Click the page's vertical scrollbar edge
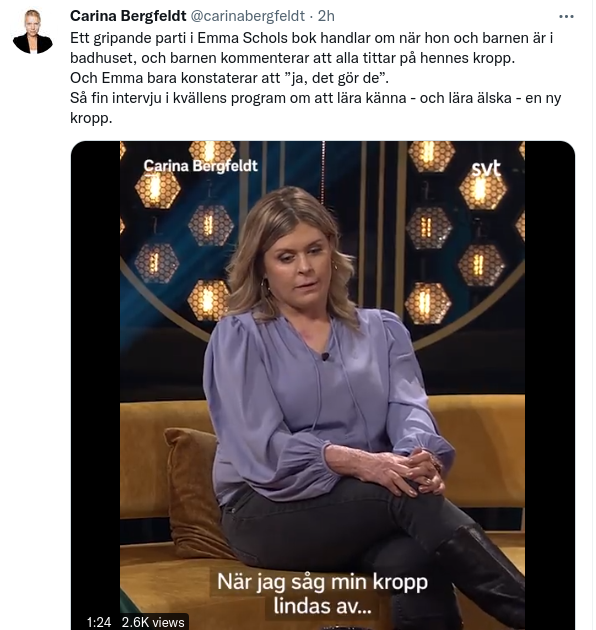Image resolution: width=596 pixels, height=630 pixels. point(594,315)
